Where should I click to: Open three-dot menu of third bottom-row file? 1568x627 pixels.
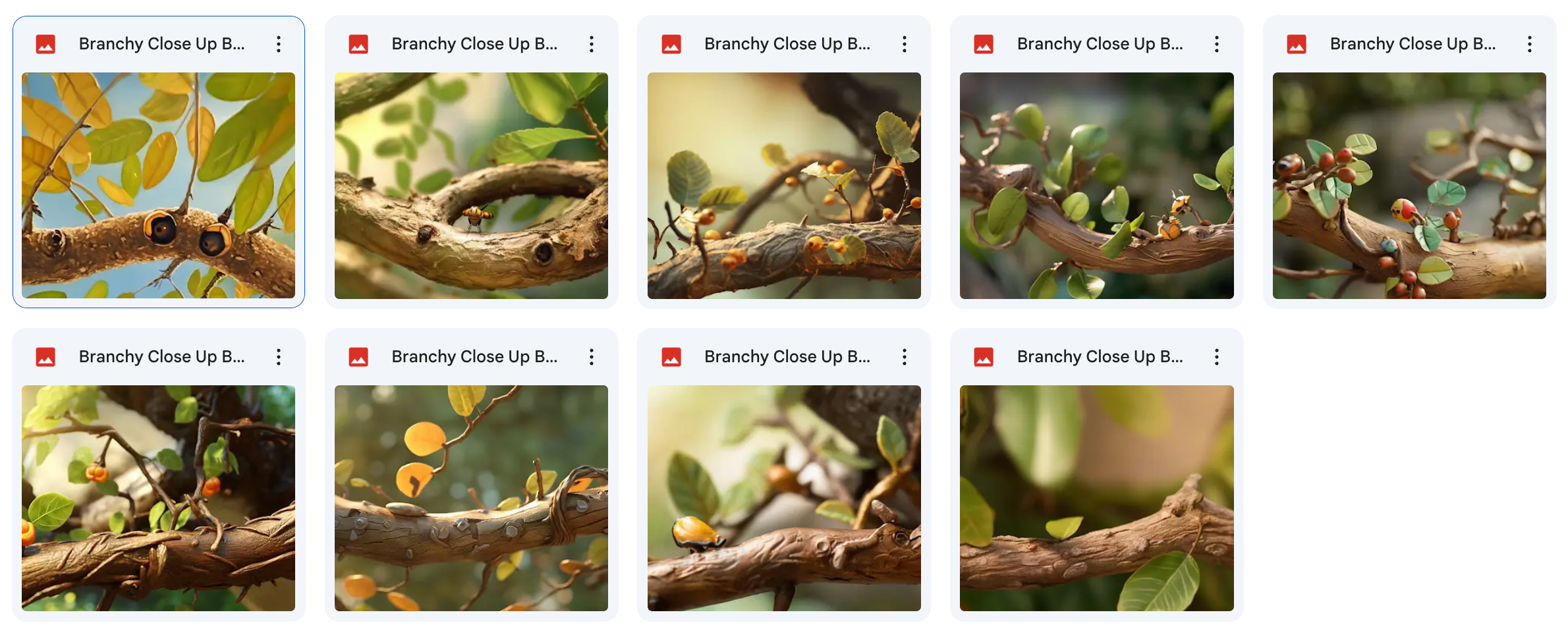[905, 357]
